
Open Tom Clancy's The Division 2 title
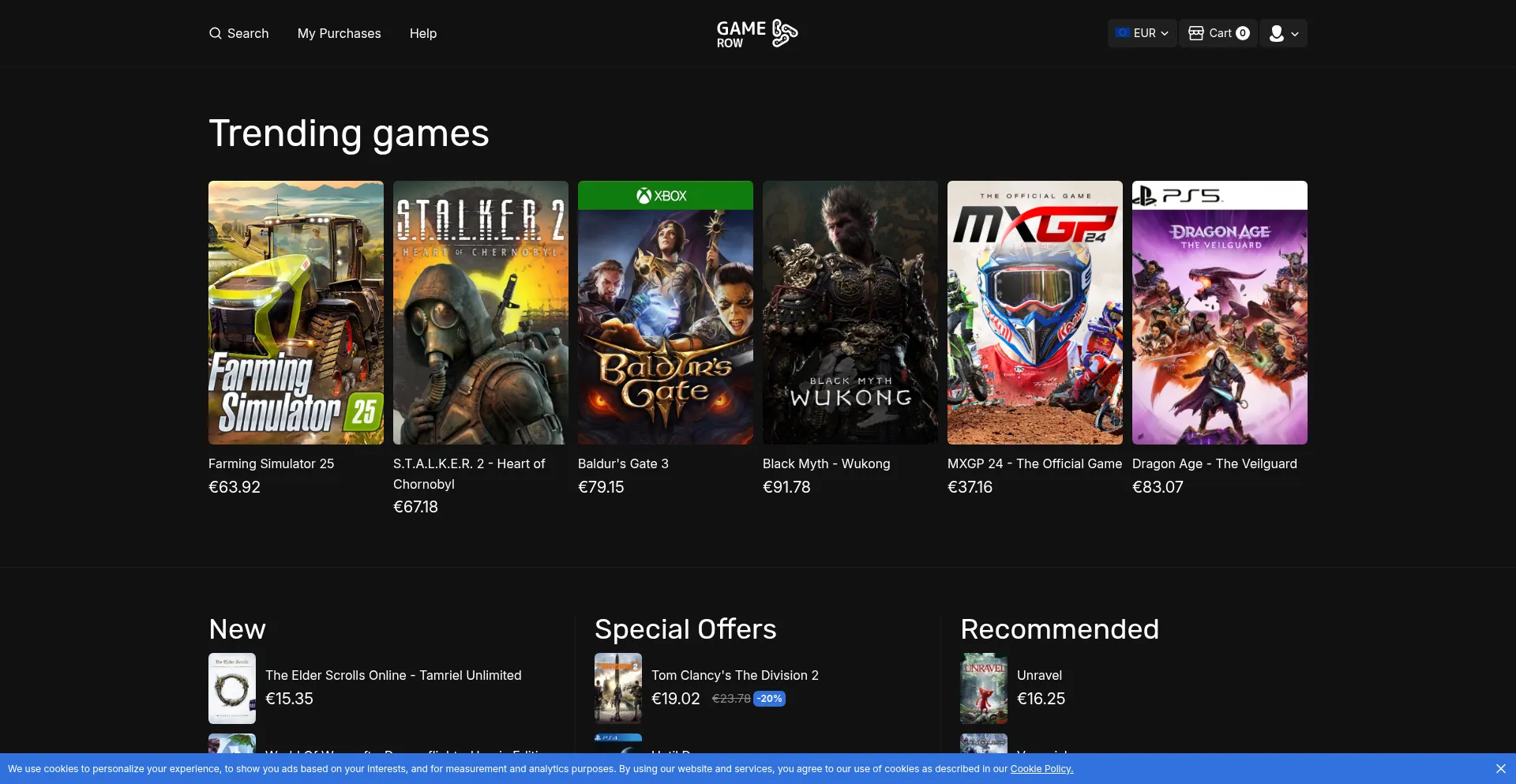pos(734,675)
